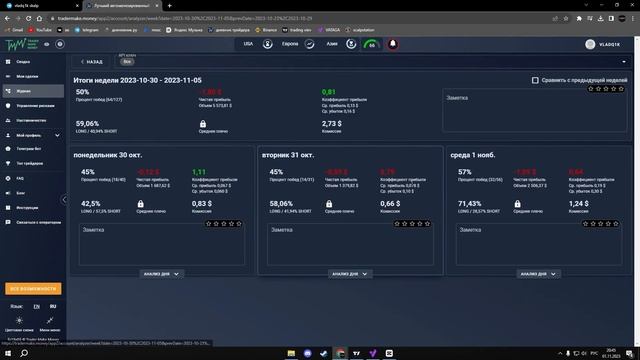Viewport: 640px width, 360px height.
Task: Expand Анализ дня for среда 1 нояб.
Action: (538, 274)
